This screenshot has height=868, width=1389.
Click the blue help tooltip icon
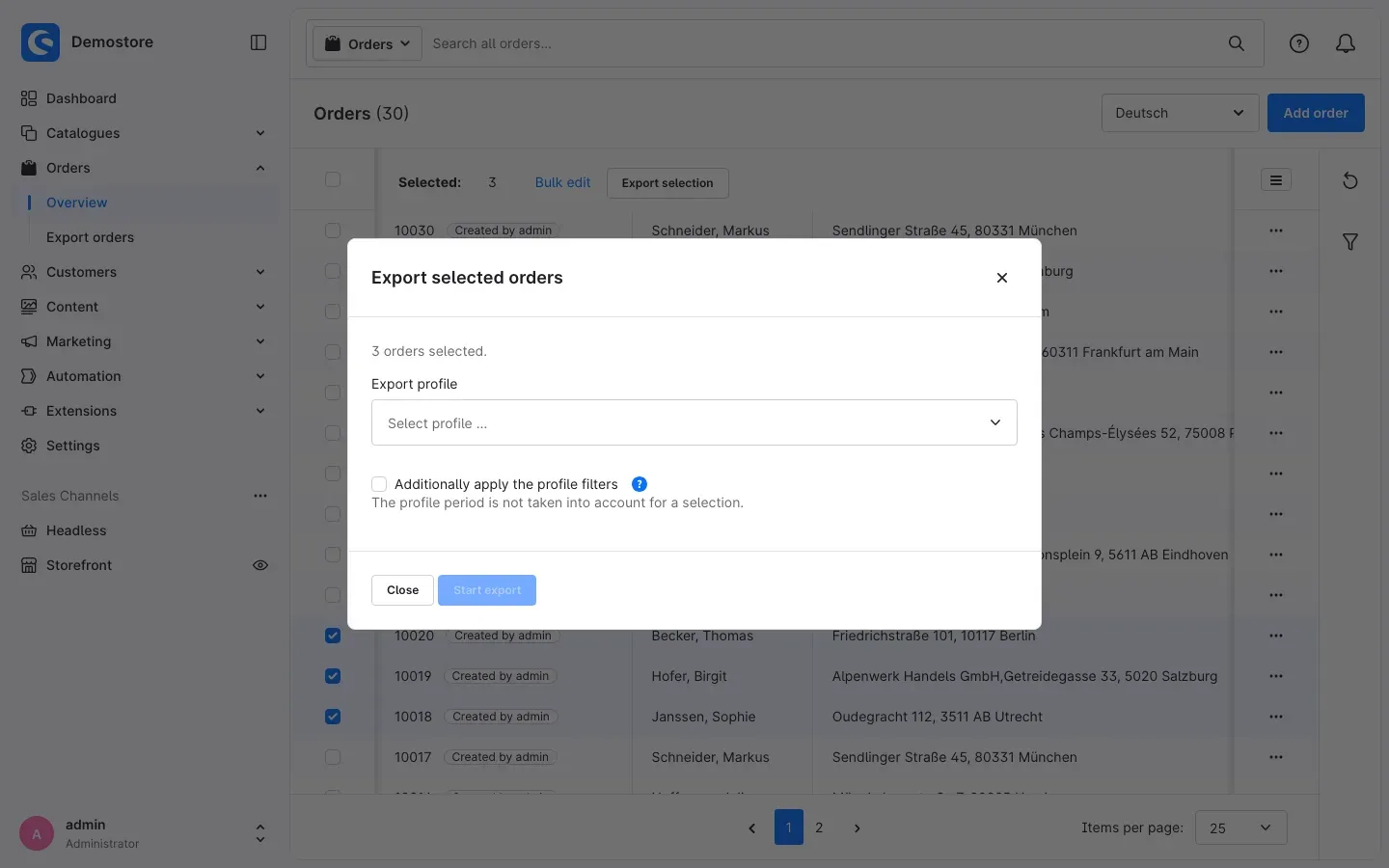click(640, 484)
